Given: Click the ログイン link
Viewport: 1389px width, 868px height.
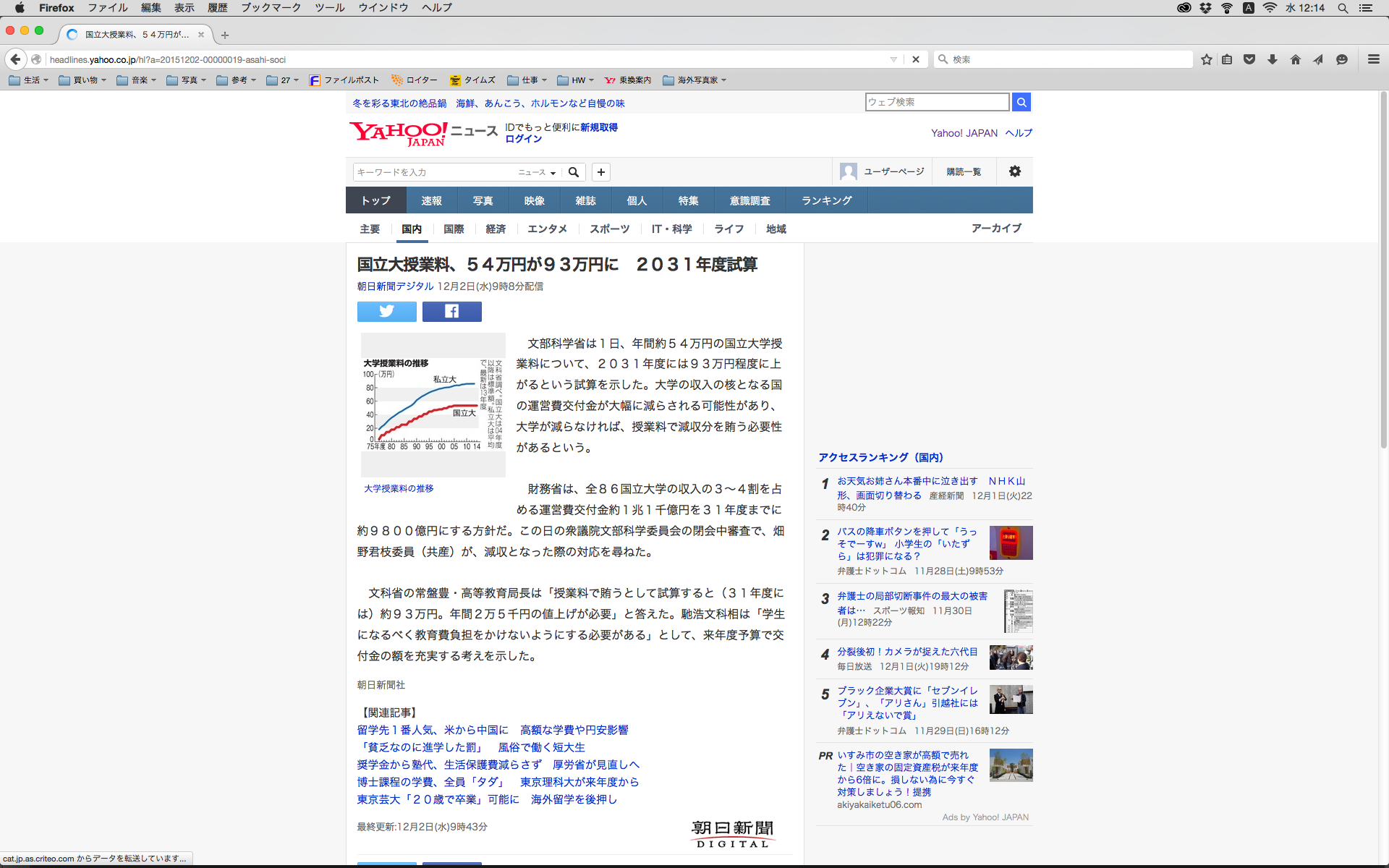Looking at the screenshot, I should click(x=523, y=139).
